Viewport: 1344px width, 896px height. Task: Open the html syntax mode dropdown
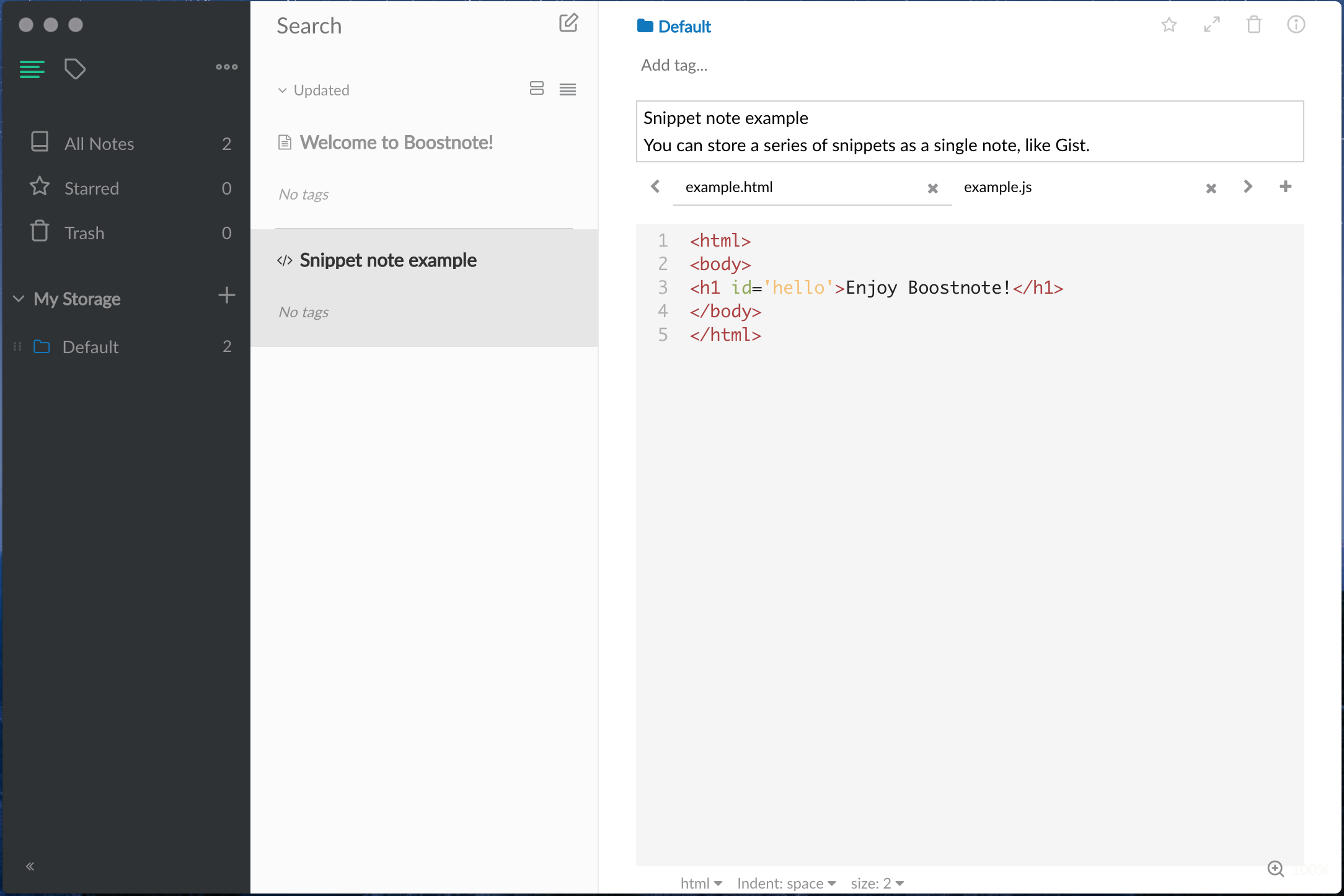tap(701, 883)
